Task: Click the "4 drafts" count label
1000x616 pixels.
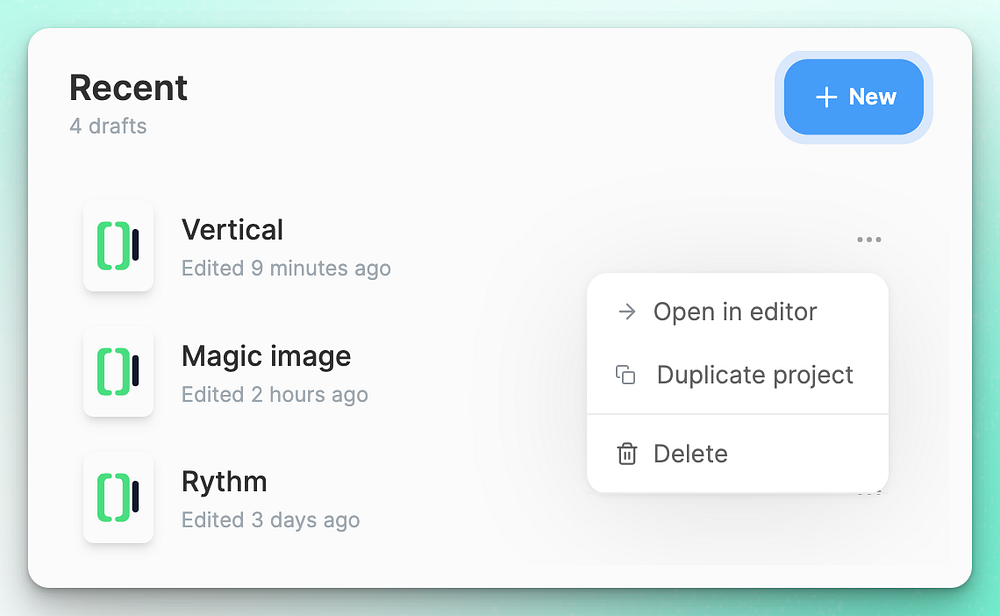Action: click(108, 126)
